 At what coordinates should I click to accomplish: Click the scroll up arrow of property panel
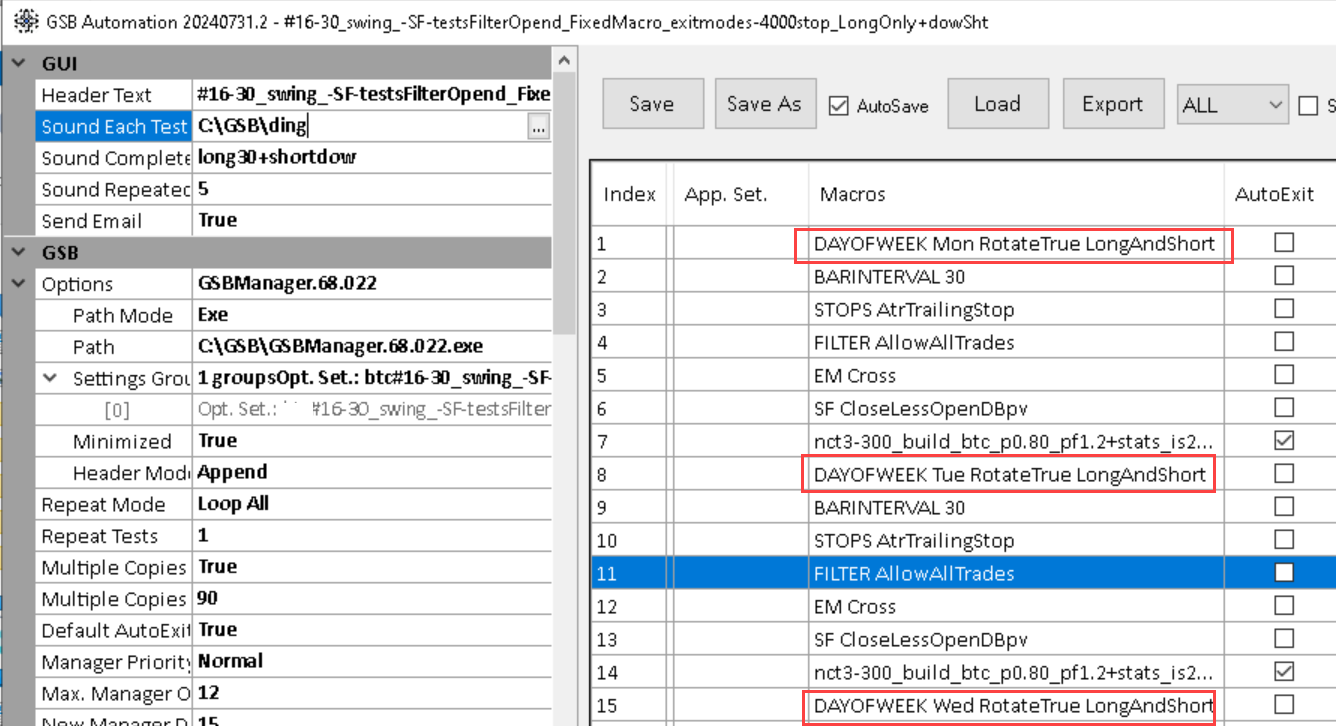564,63
